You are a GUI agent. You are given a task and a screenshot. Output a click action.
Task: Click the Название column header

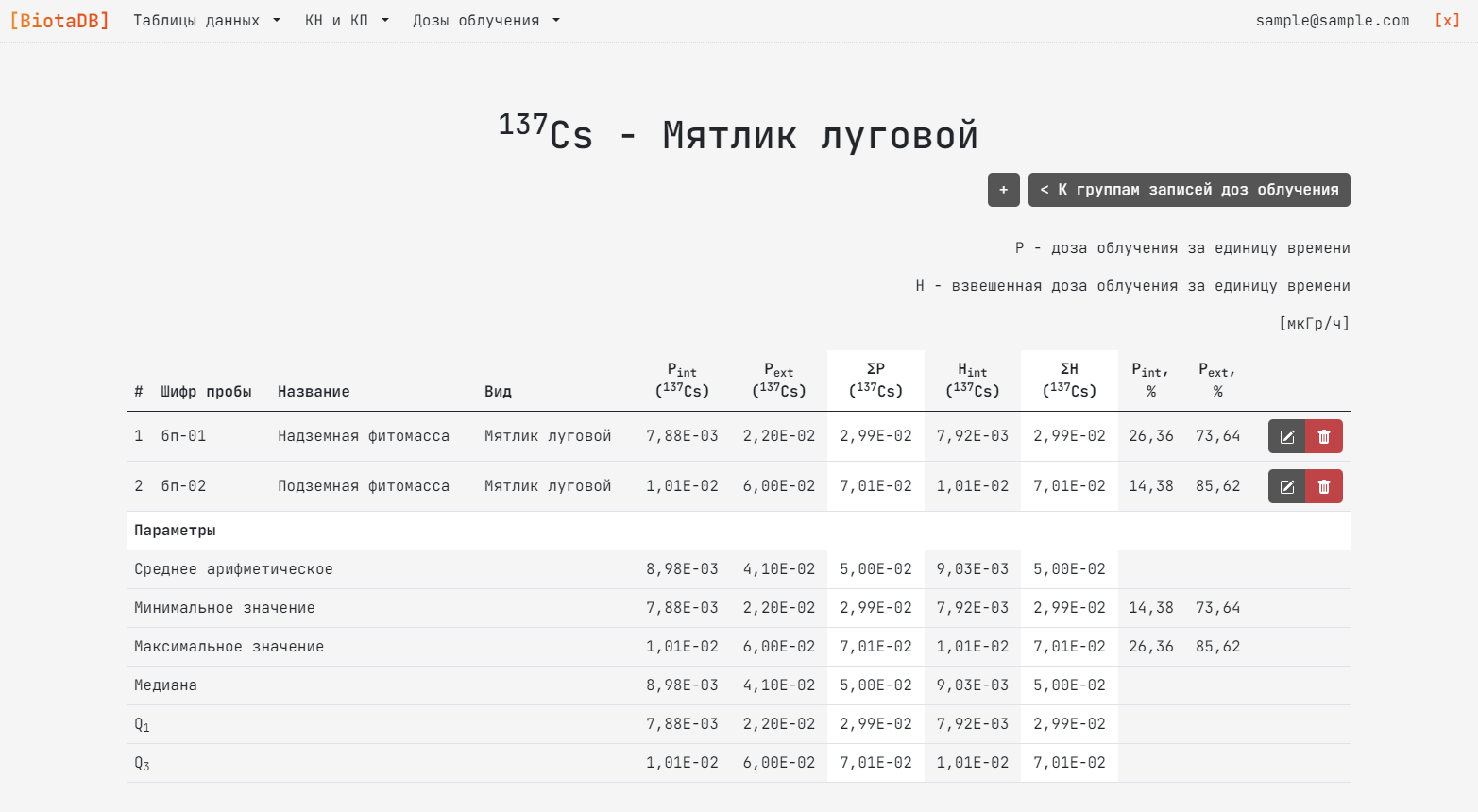pos(314,392)
